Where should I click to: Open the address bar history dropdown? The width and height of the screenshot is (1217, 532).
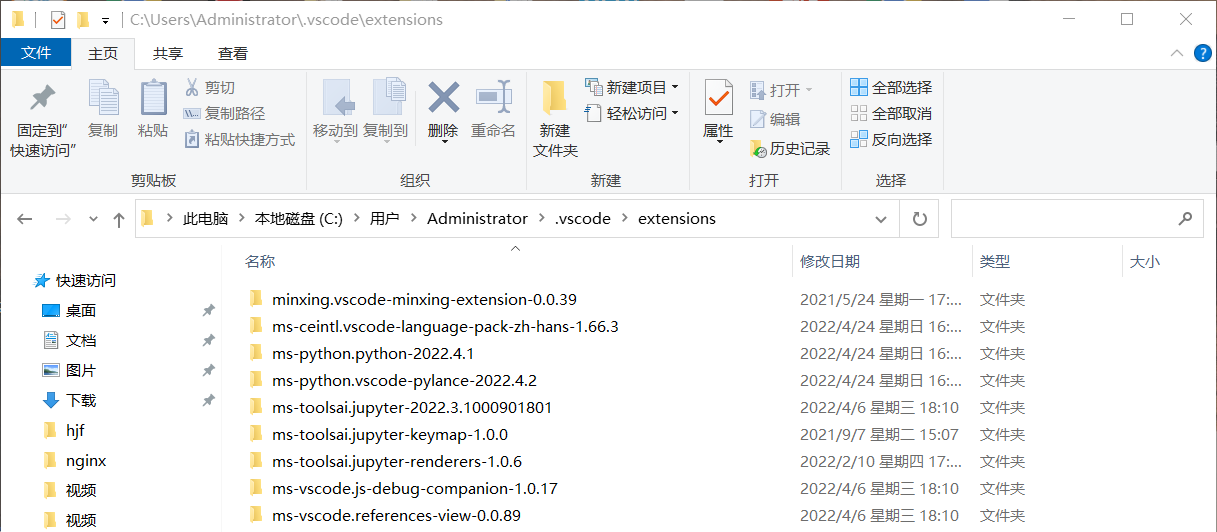coord(881,219)
